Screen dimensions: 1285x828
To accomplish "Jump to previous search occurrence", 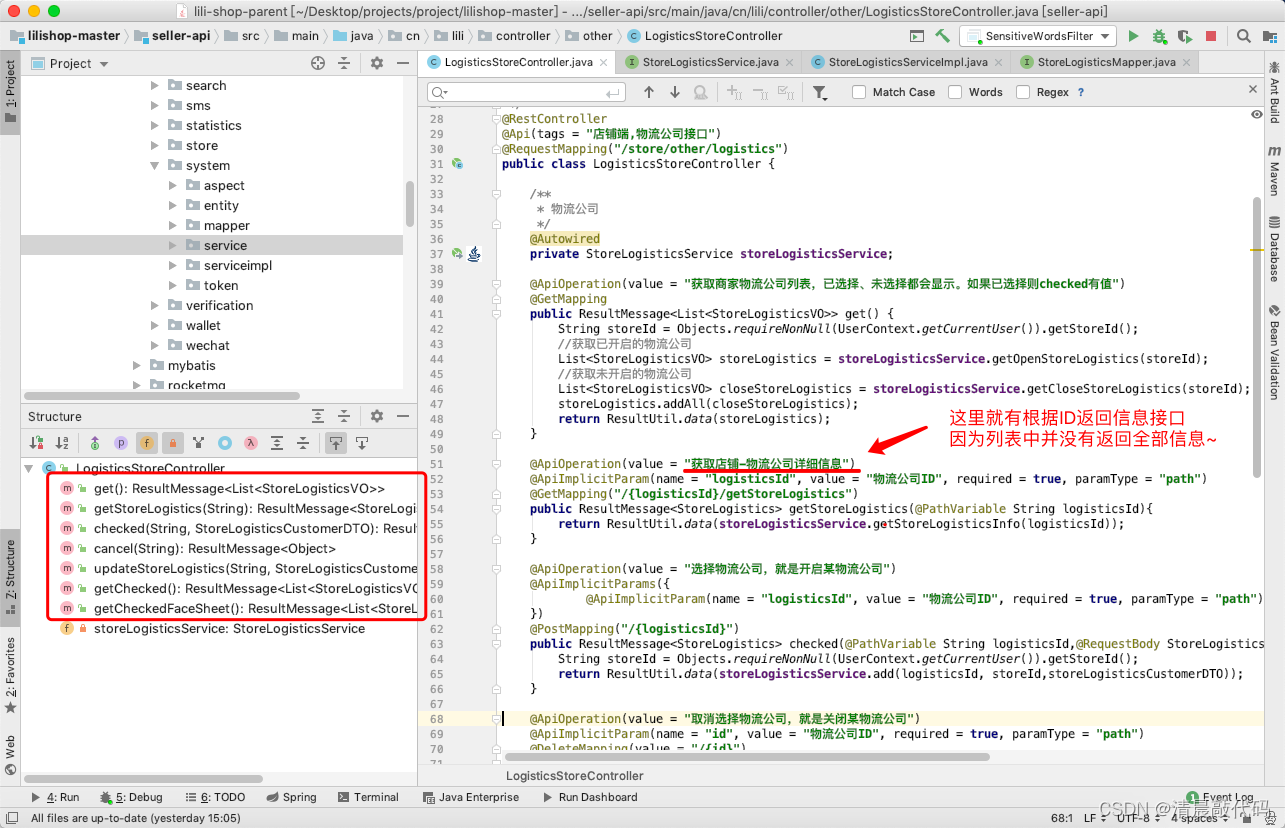I will [649, 92].
